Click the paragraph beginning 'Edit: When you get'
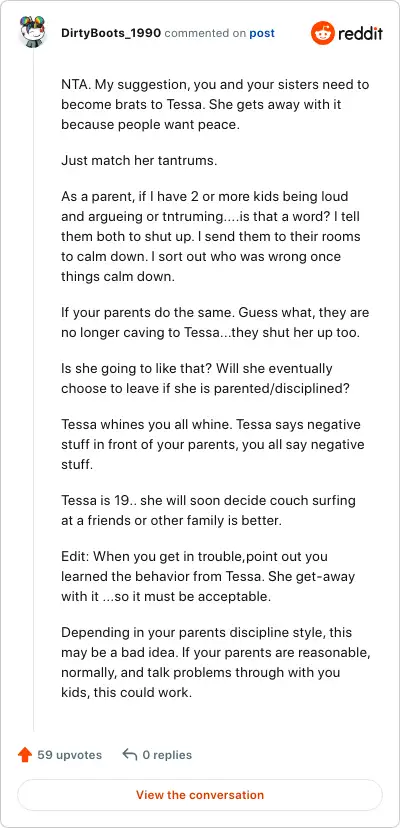400x828 pixels. [x=208, y=576]
